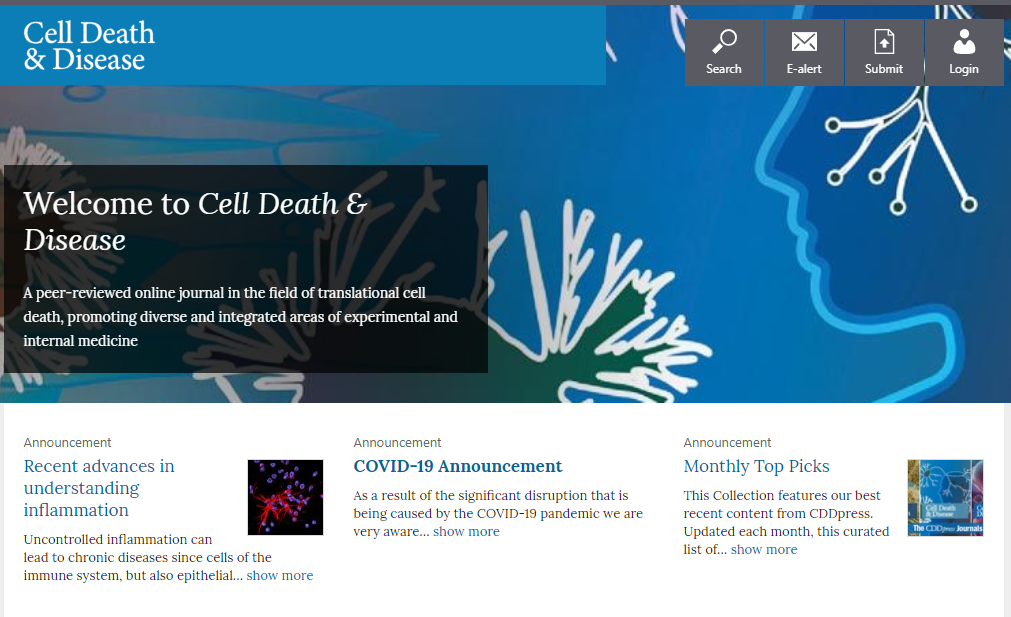Screen dimensions: 1011x617
Task: Open 'Recent advances in understanding inflammation' link
Action: click(99, 488)
